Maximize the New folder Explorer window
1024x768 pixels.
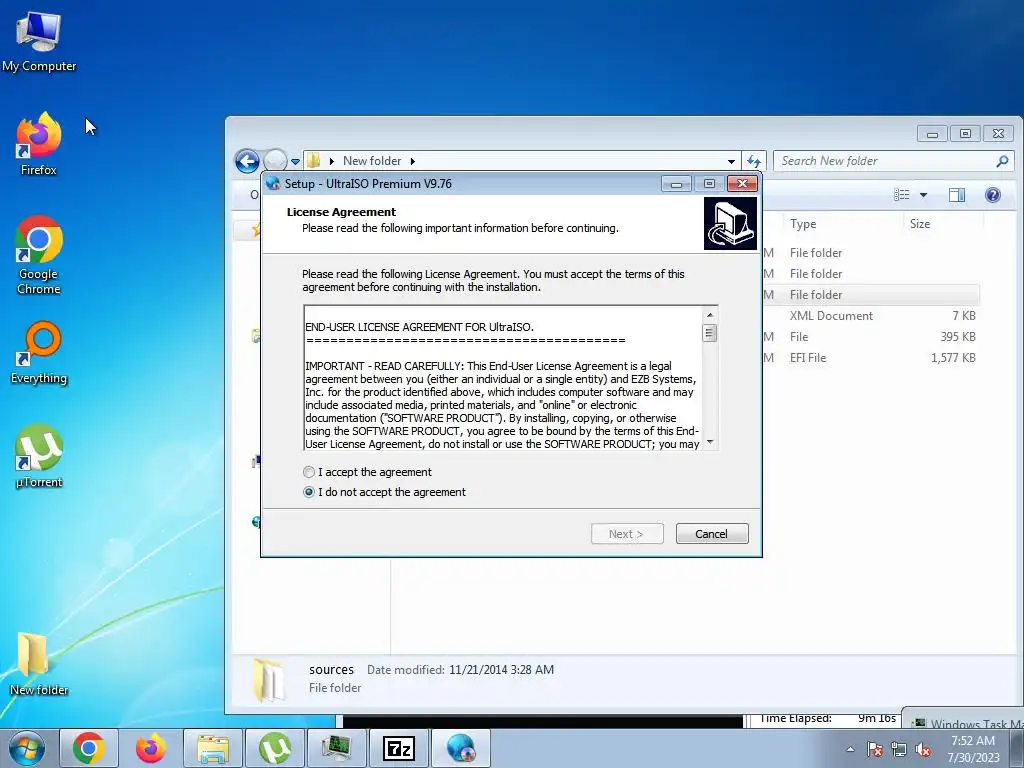click(x=965, y=134)
